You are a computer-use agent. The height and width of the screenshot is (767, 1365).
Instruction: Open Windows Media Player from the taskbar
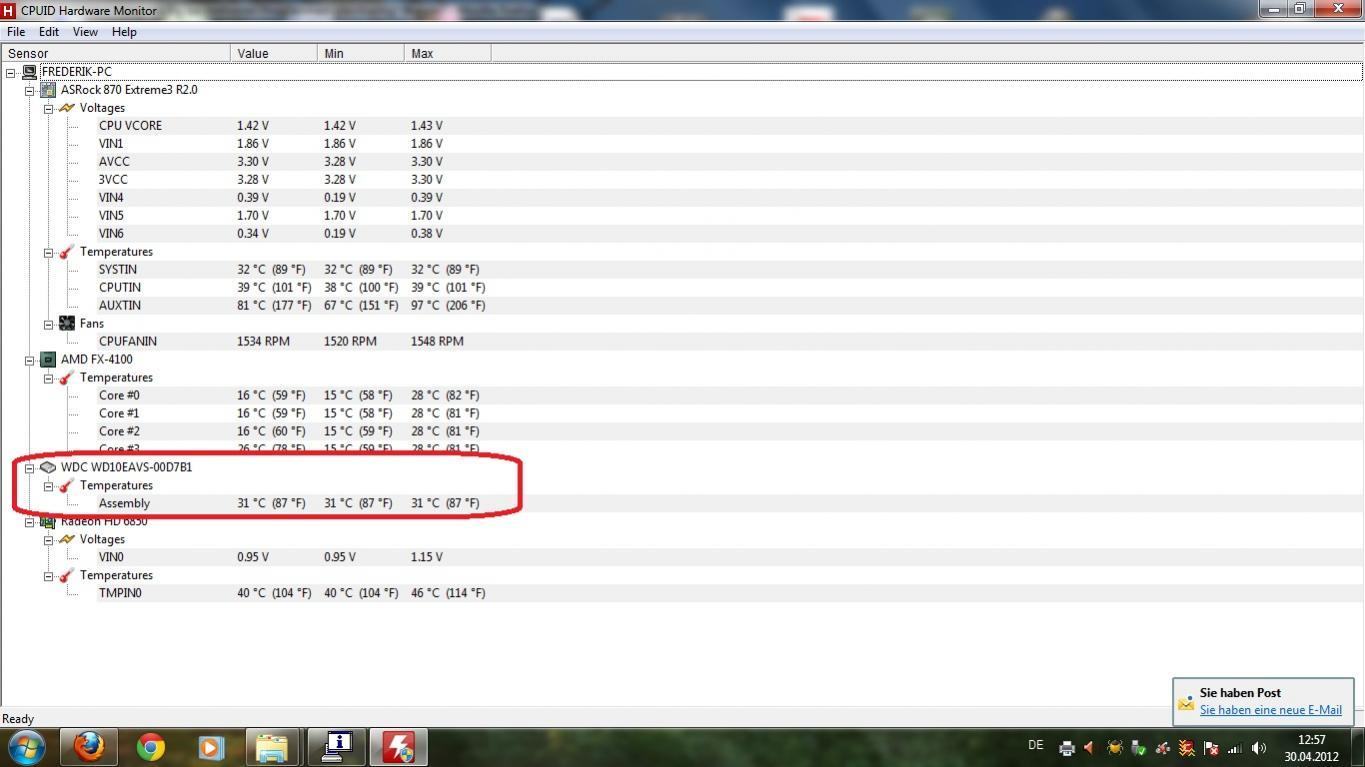[x=210, y=747]
